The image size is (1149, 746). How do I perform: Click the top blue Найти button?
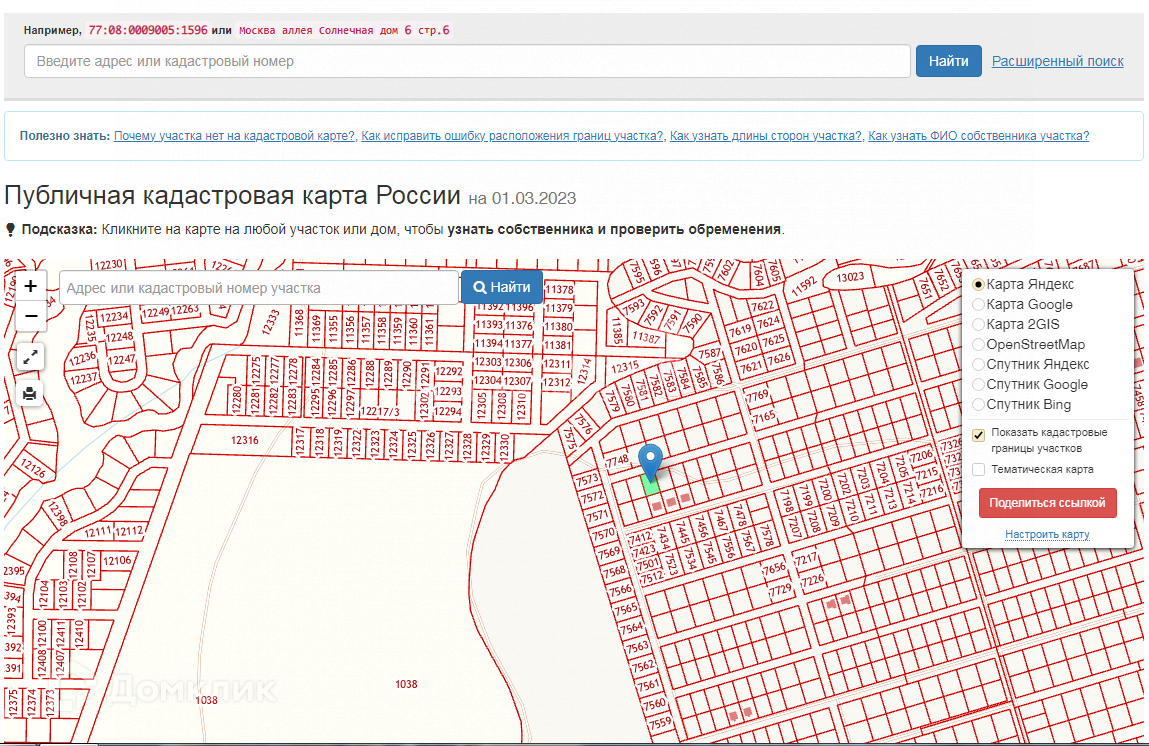click(x=948, y=61)
